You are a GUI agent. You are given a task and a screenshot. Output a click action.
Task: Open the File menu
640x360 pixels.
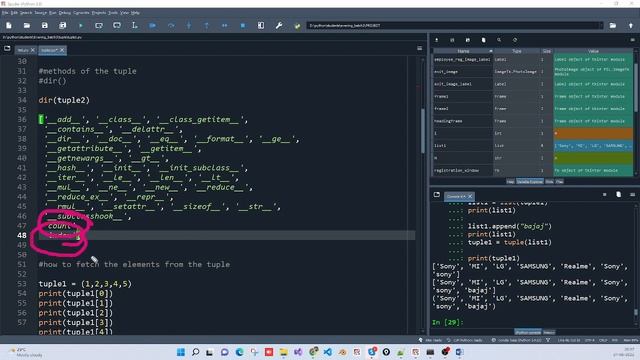coord(4,13)
